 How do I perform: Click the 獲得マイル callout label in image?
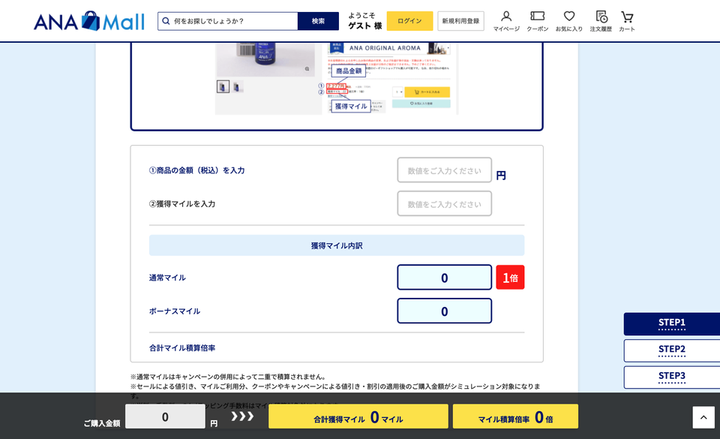(x=351, y=106)
